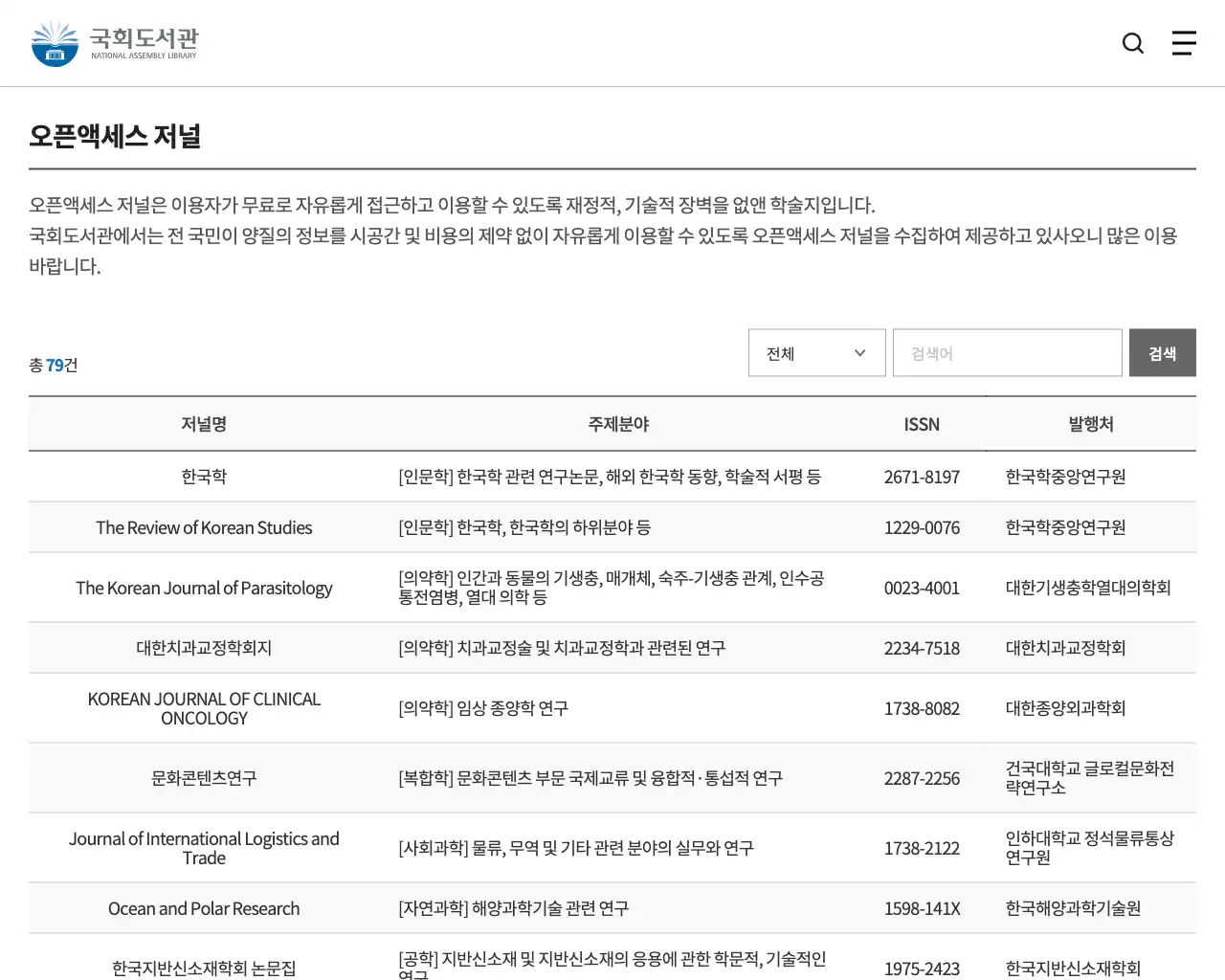Click the 주제분야 column header

618,424
